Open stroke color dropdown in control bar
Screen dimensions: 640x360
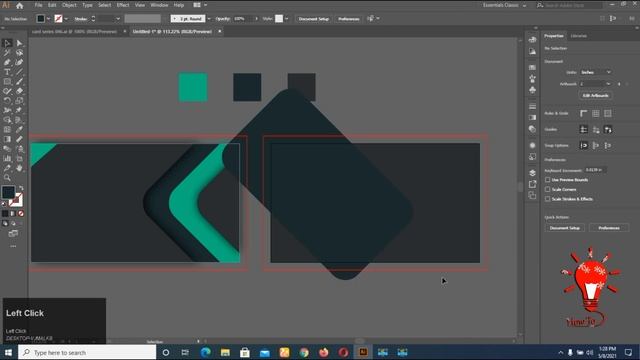(66, 19)
